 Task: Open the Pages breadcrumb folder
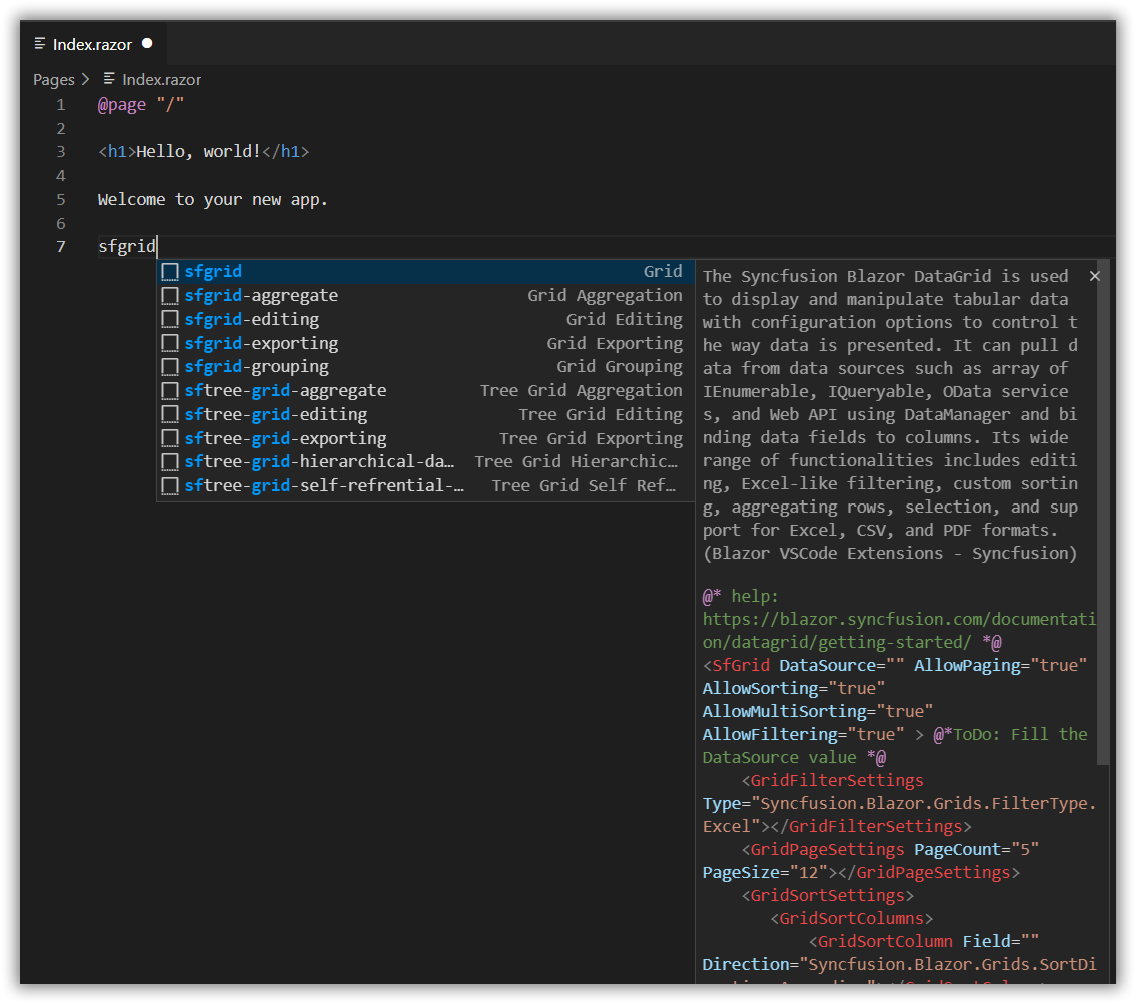coord(54,79)
